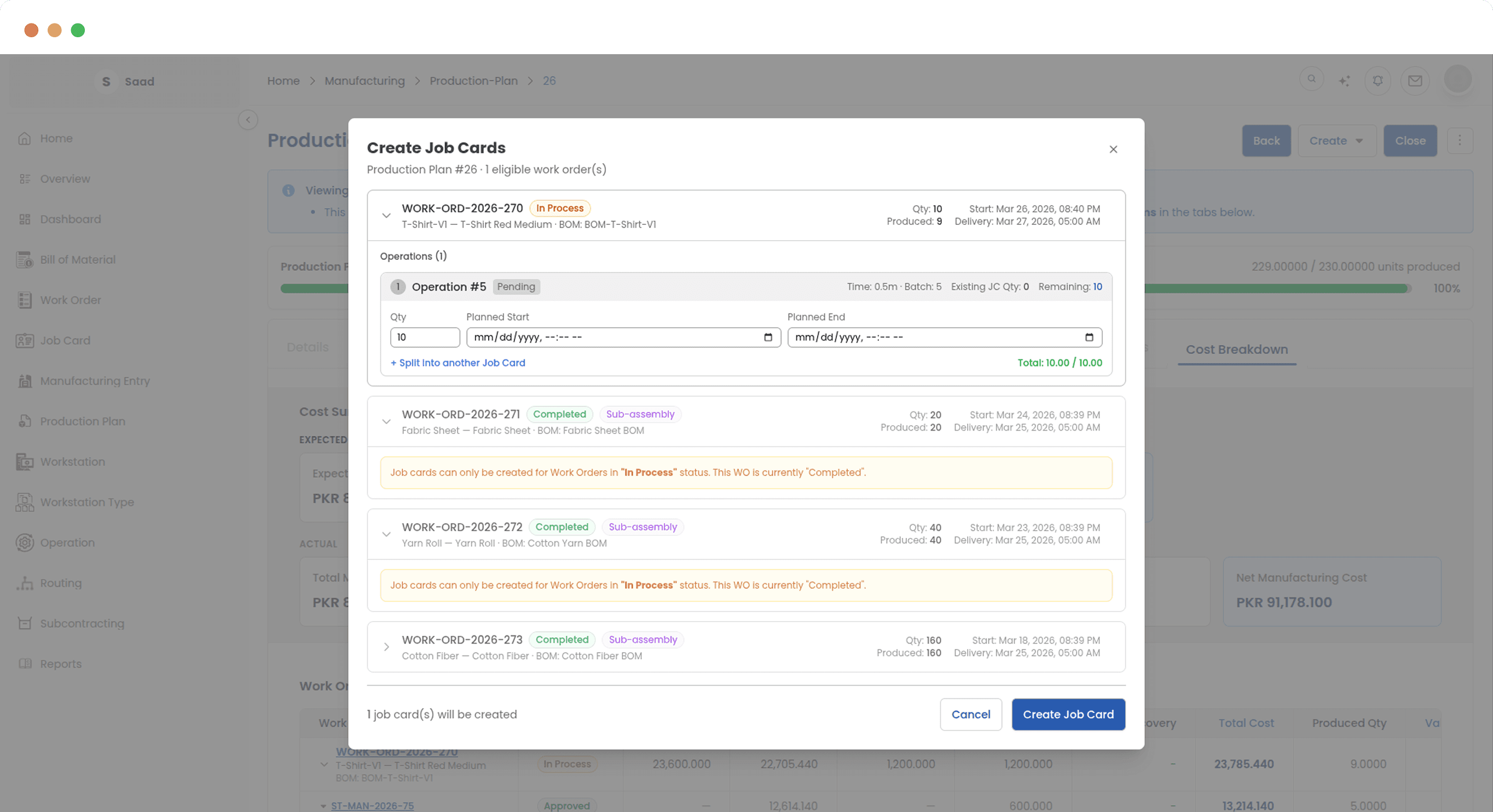The width and height of the screenshot is (1493, 812).
Task: Close the Create Job Cards dialog
Action: click(1113, 149)
